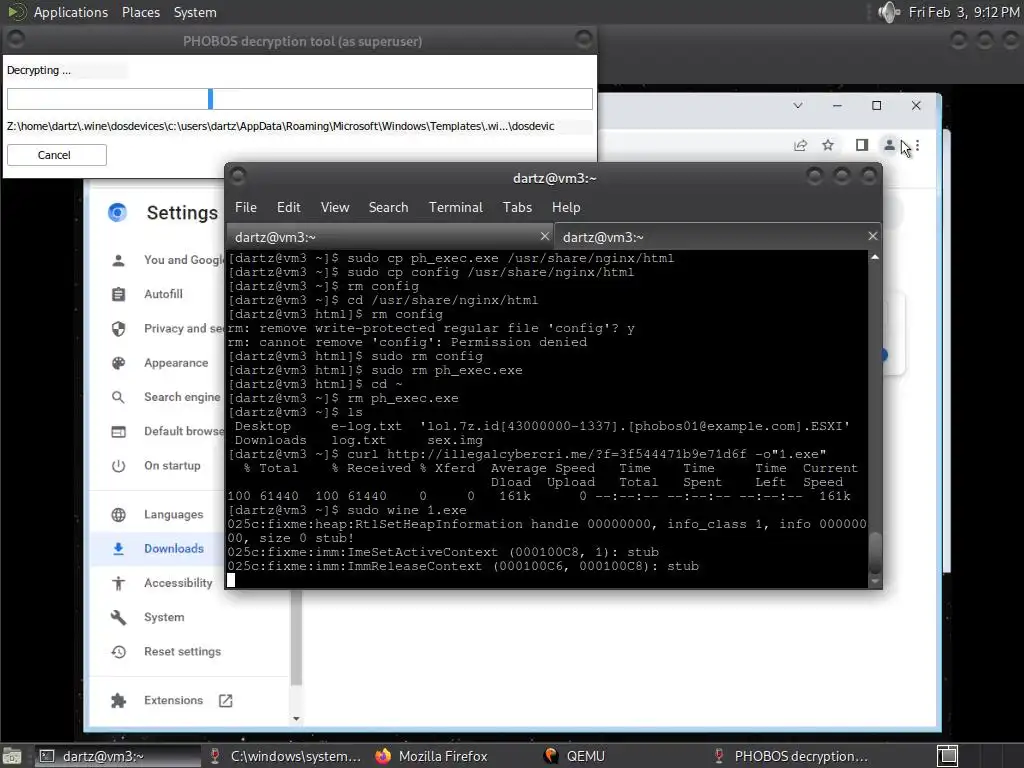This screenshot has width=1024, height=768.
Task: Switch to Mozilla Firefox taskbar entry
Action: tap(432, 756)
